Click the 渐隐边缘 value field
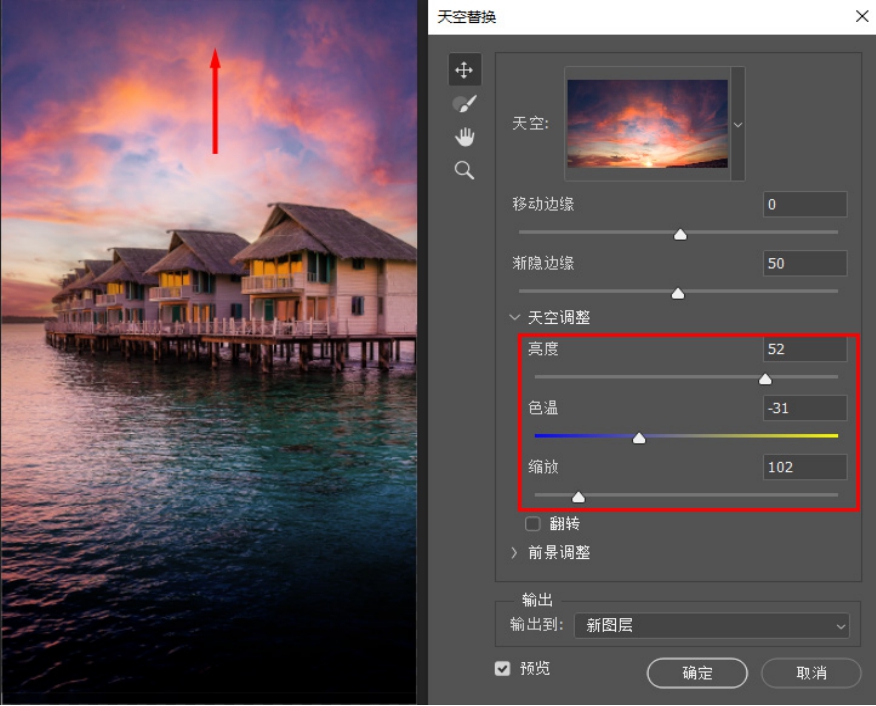The height and width of the screenshot is (706, 876). coord(804,264)
